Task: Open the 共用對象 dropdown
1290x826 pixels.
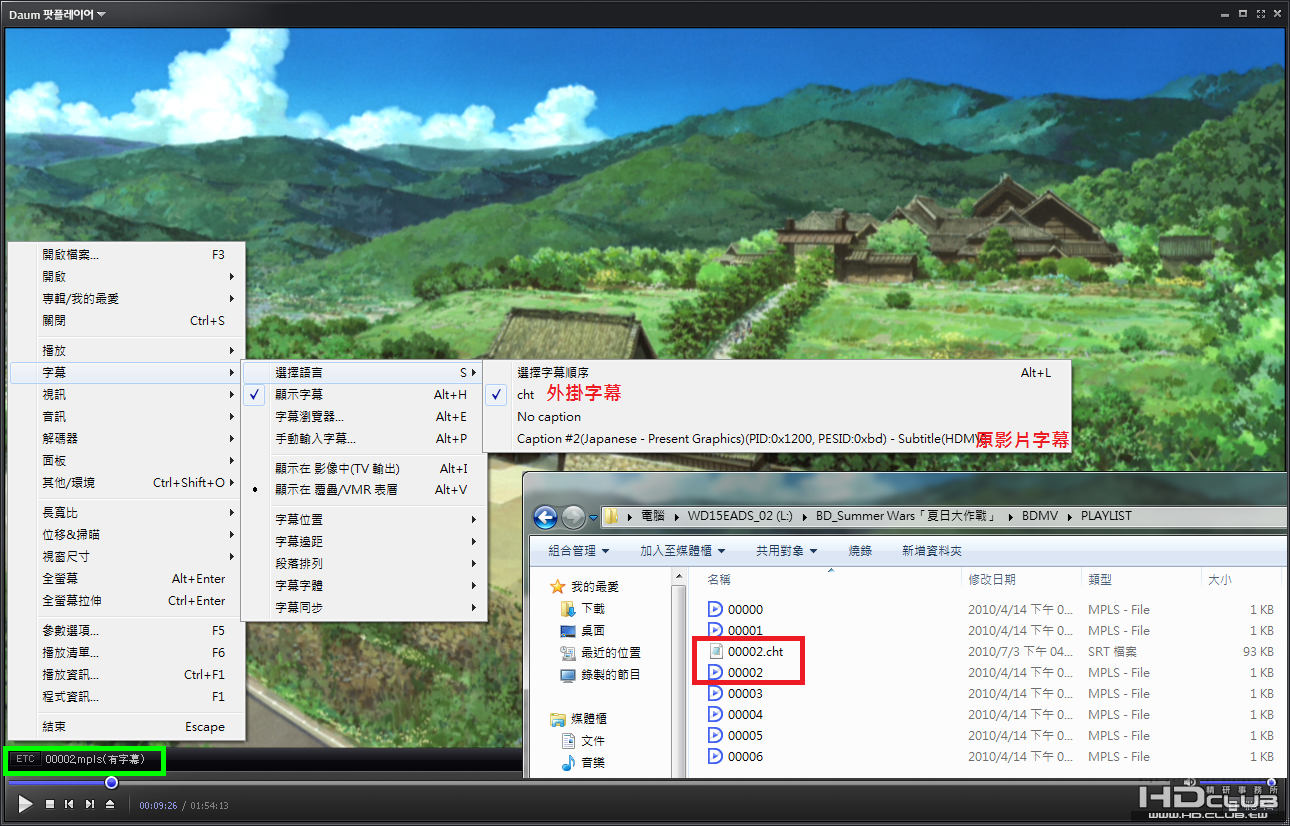Action: [786, 550]
